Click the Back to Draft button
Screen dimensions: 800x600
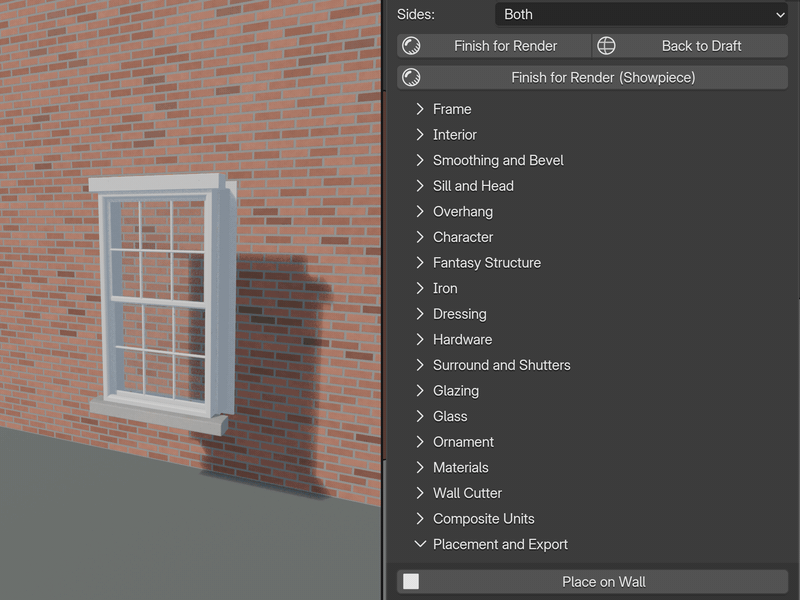(690, 46)
